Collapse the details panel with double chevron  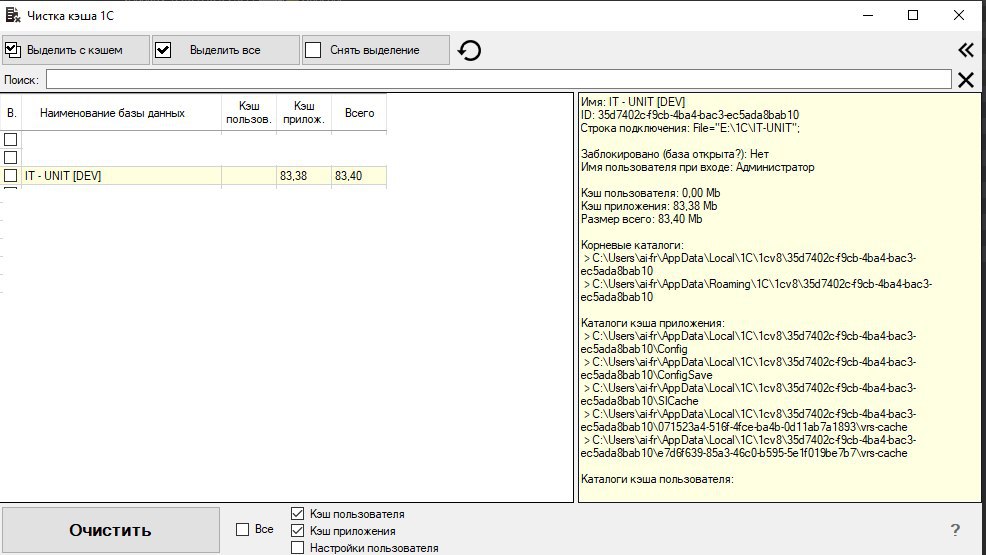(966, 50)
